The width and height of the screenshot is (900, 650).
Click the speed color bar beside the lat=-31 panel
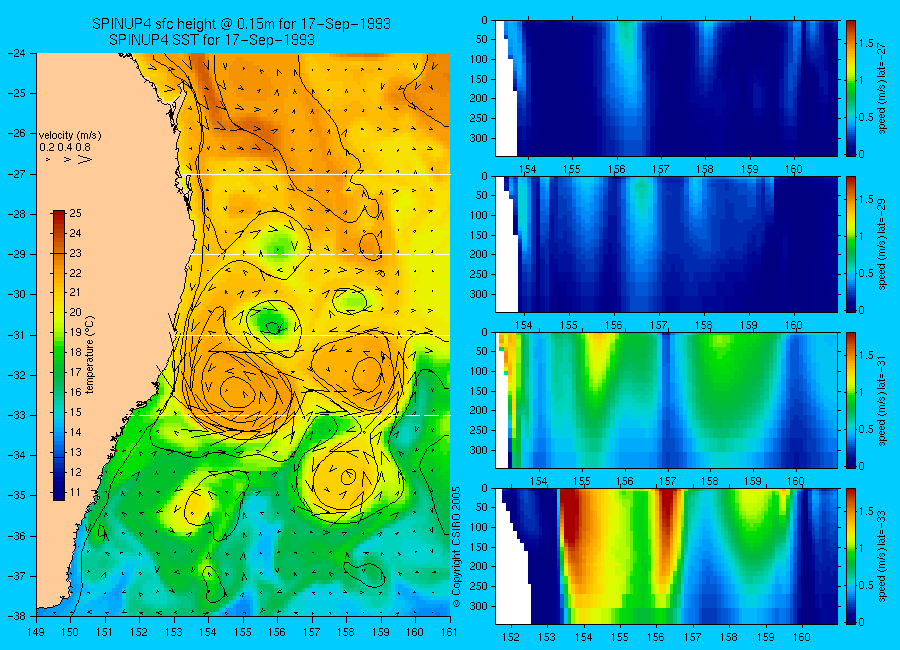(x=850, y=400)
